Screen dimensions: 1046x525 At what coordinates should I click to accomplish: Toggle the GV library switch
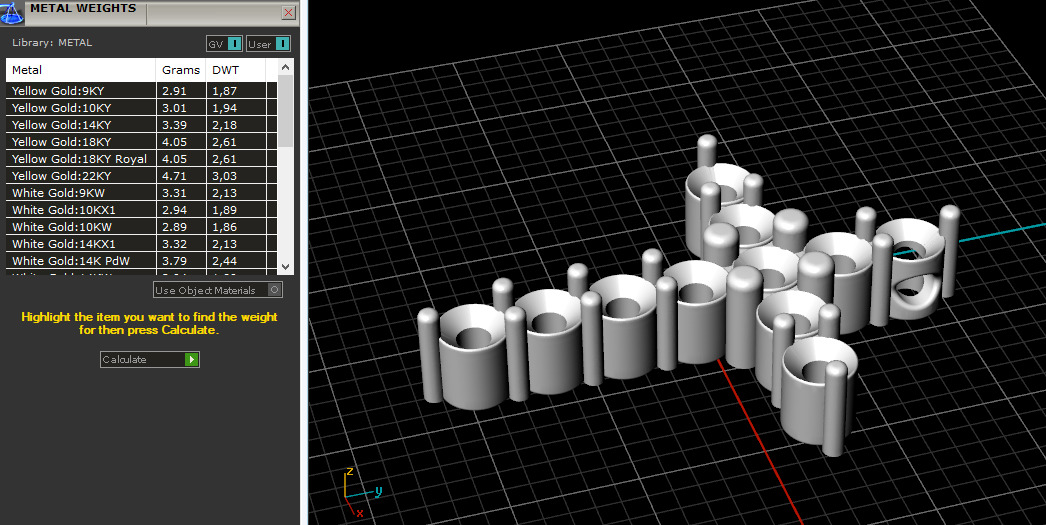tap(224, 44)
